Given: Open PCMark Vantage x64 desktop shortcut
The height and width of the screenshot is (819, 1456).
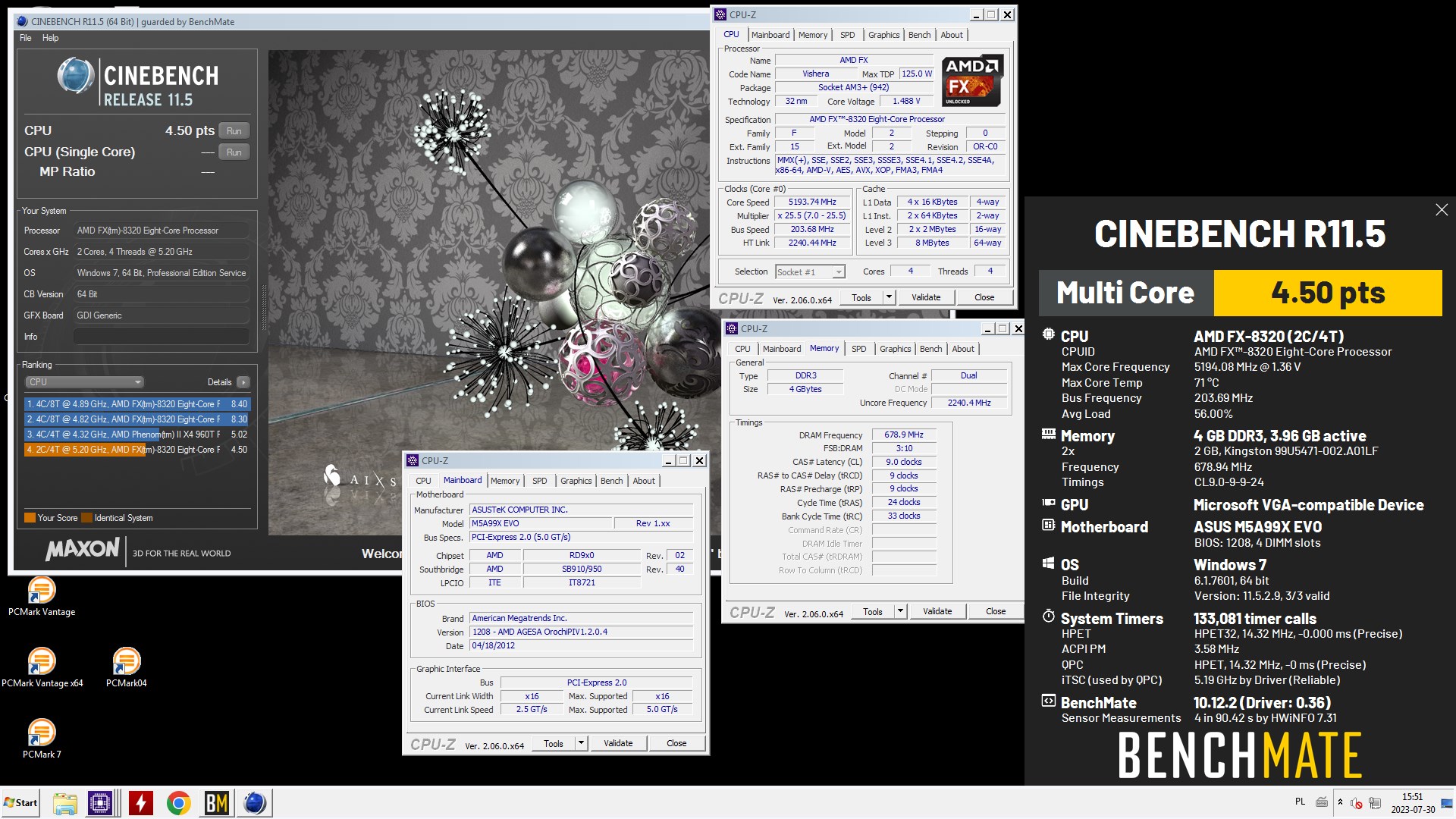Looking at the screenshot, I should point(42,668).
